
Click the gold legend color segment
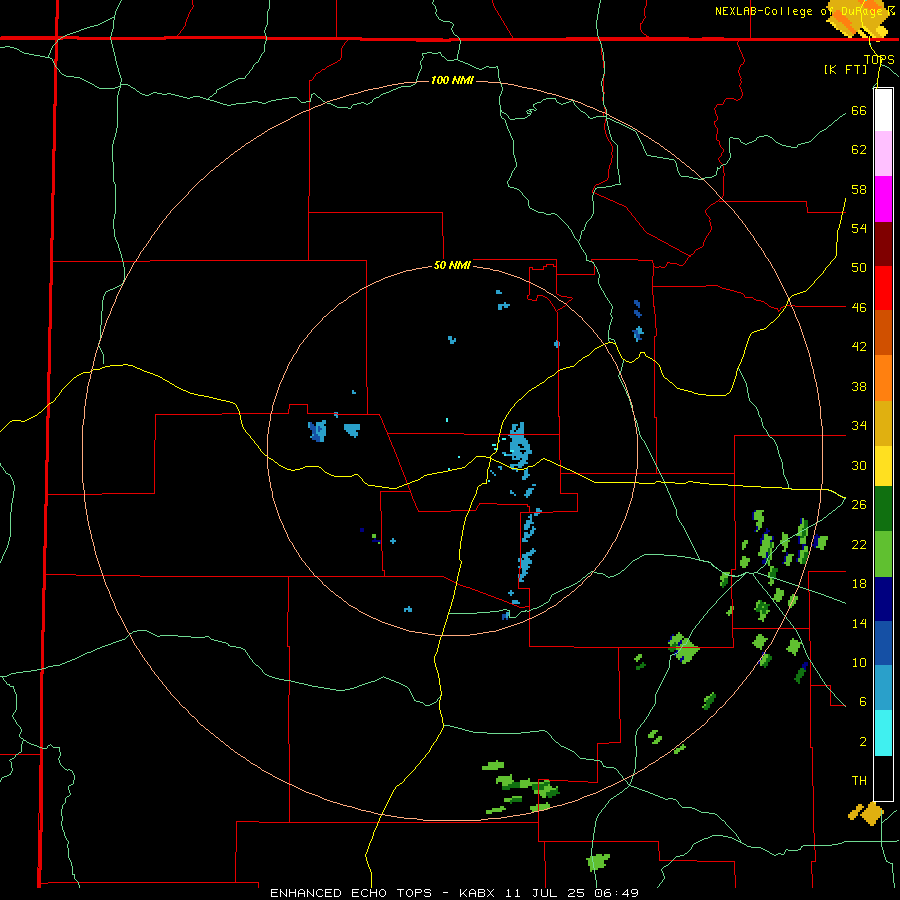tap(883, 423)
